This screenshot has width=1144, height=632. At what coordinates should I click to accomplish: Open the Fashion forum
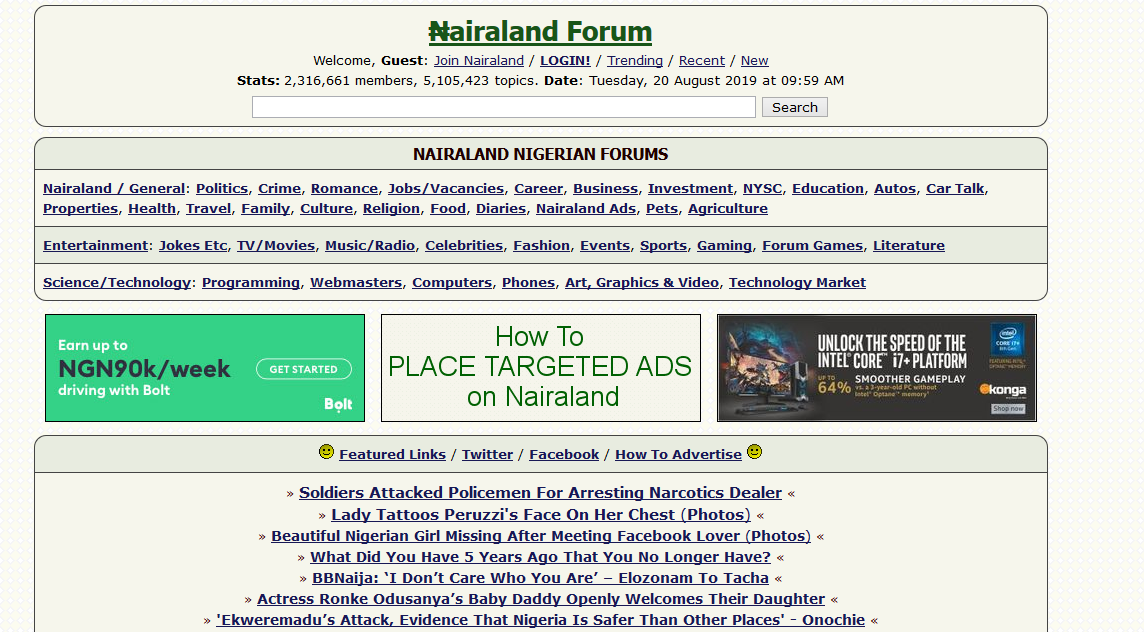pos(541,246)
